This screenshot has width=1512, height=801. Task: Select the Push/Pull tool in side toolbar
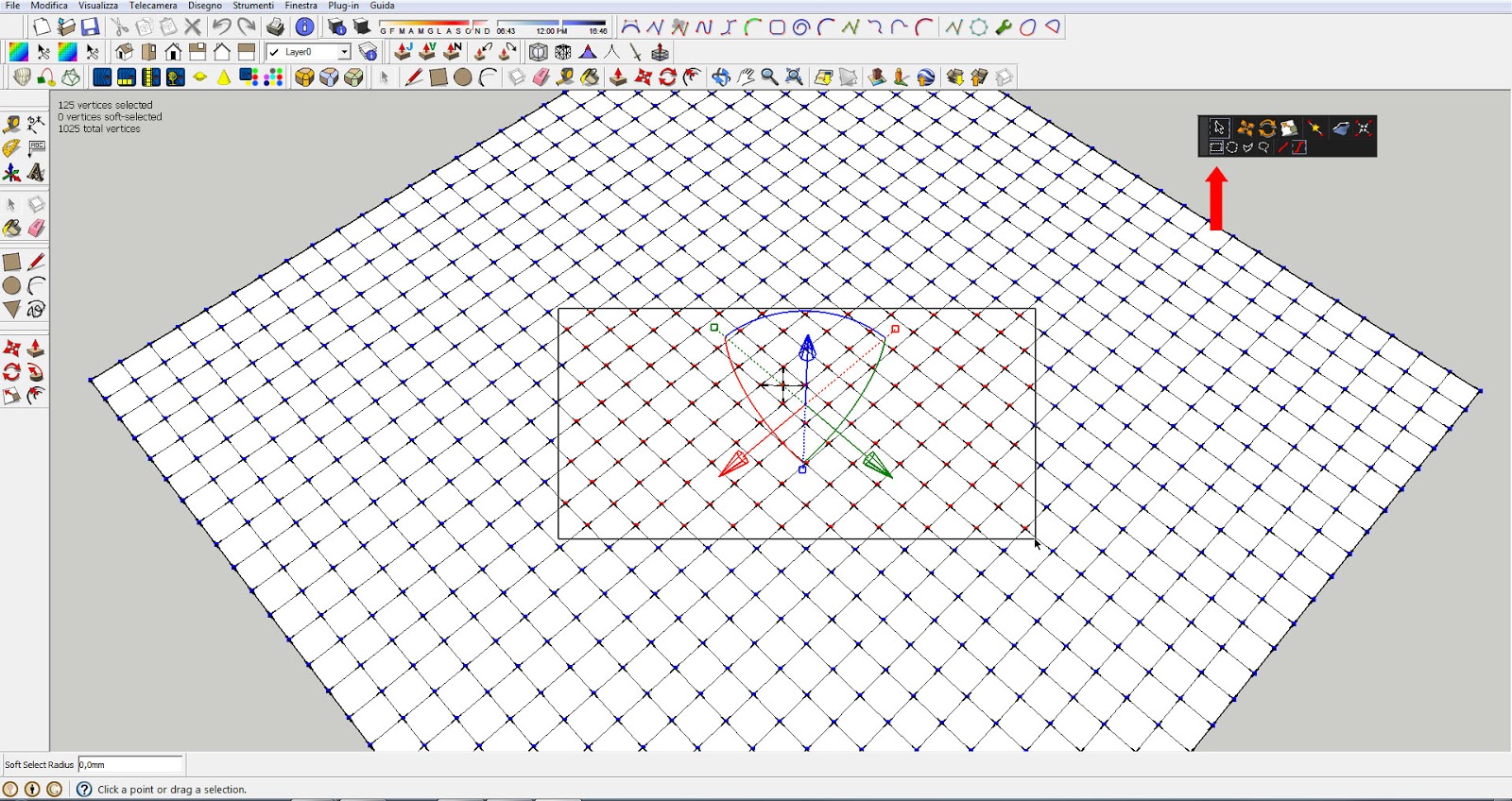coord(36,349)
